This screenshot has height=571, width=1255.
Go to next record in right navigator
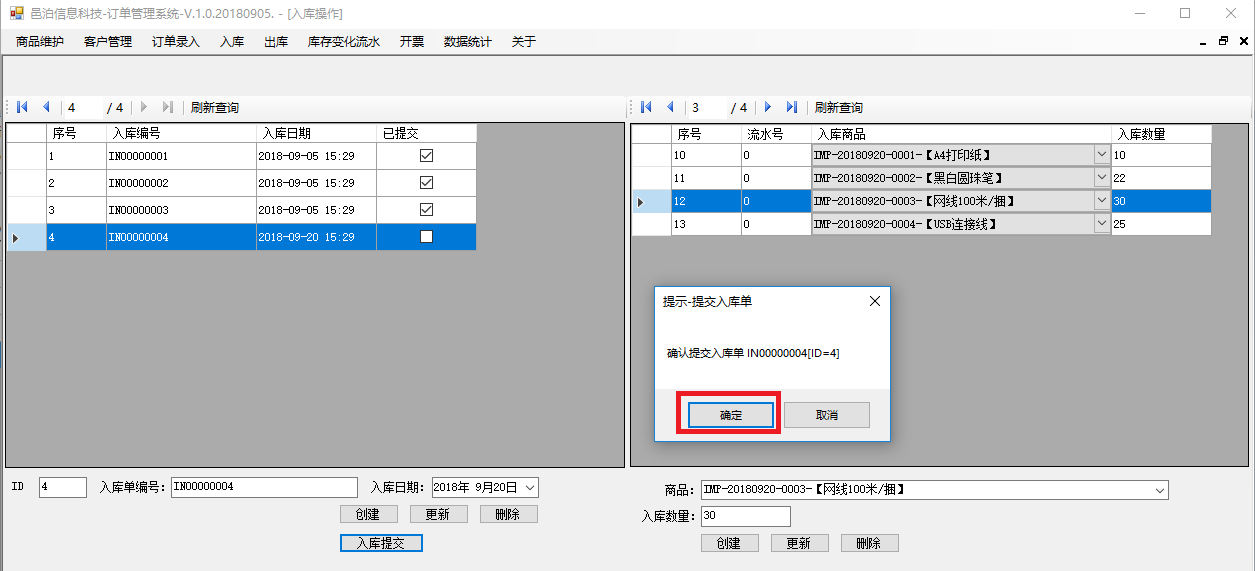point(768,107)
